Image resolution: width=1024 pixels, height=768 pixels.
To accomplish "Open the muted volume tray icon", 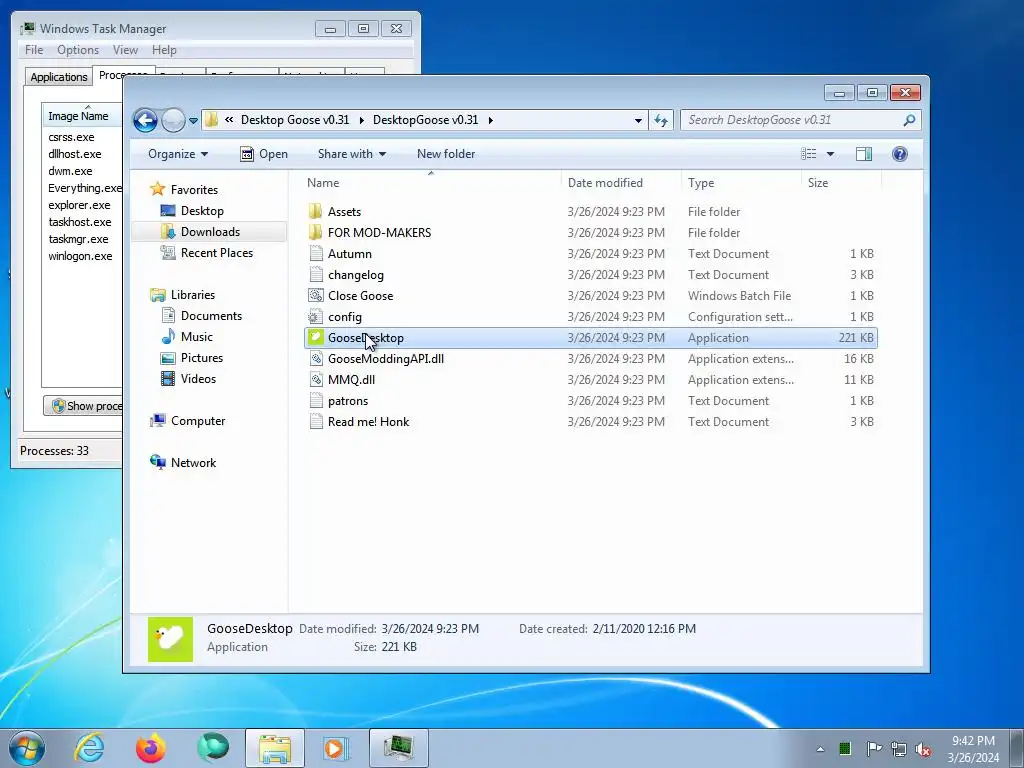I will (x=923, y=749).
